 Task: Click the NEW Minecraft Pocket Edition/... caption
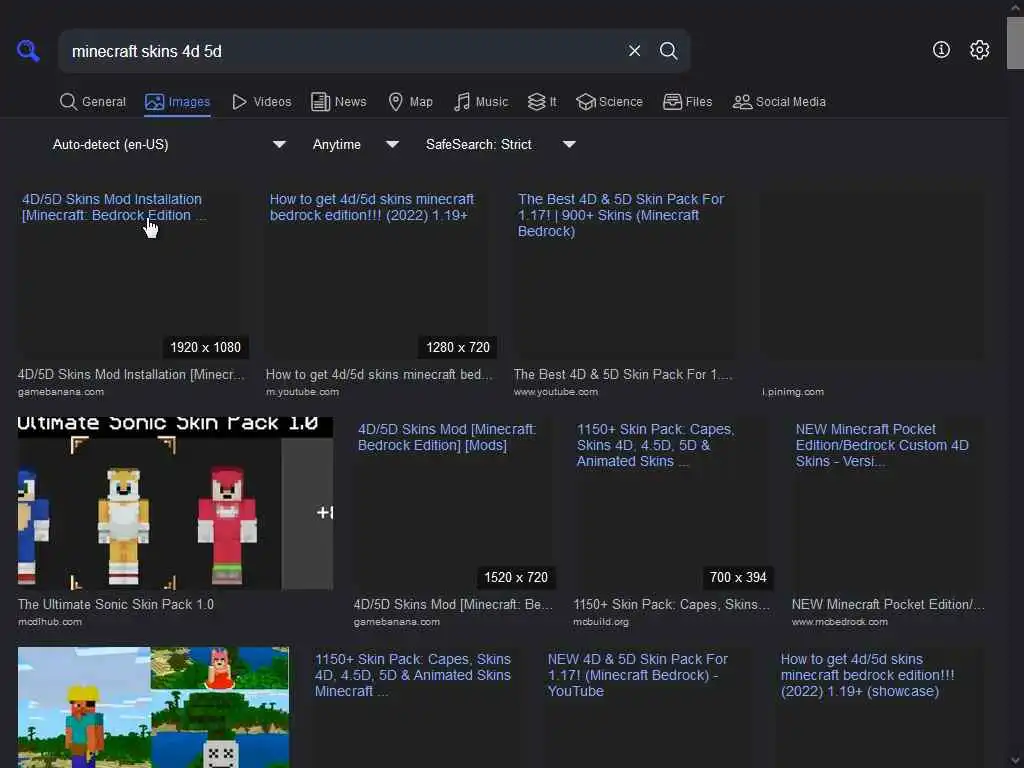click(x=888, y=604)
